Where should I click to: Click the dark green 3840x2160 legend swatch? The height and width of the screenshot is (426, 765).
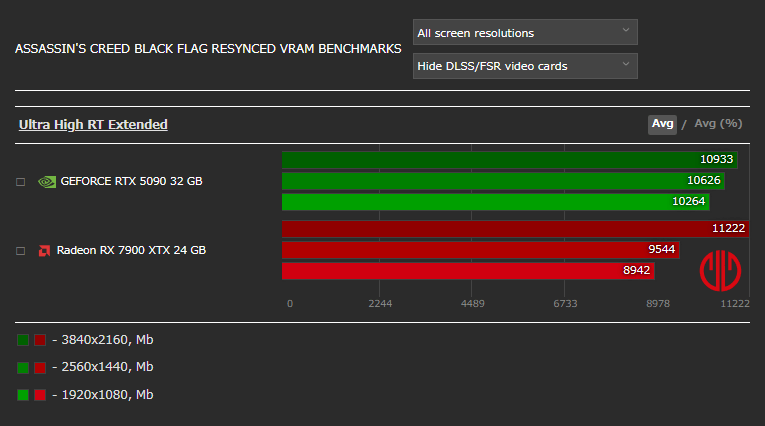click(23, 340)
